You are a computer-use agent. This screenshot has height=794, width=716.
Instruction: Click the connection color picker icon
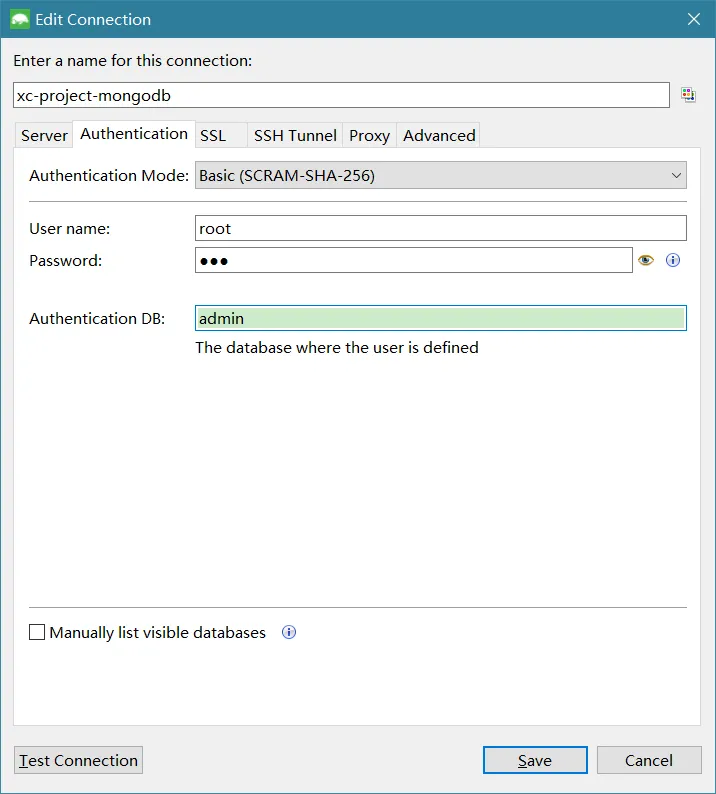click(x=688, y=95)
